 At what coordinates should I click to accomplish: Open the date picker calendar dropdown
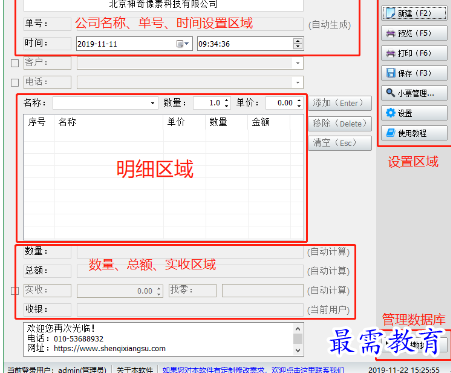coord(183,44)
